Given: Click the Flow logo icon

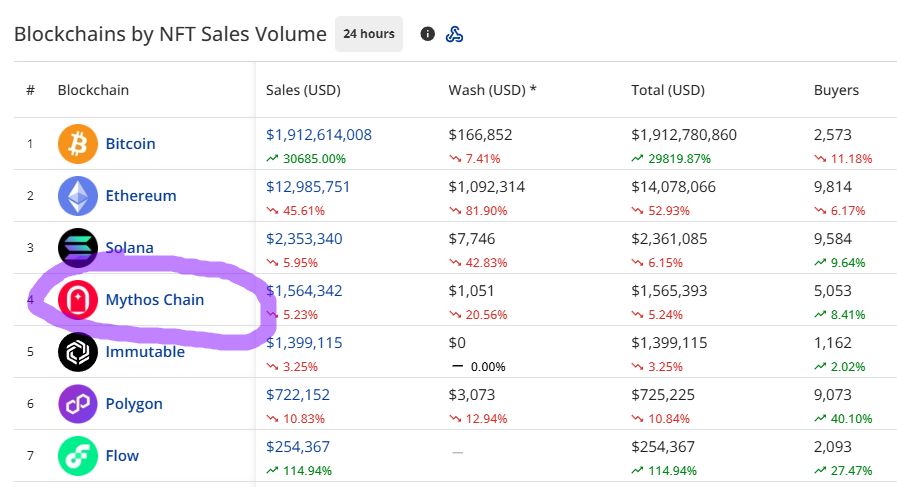Looking at the screenshot, I should coord(78,456).
